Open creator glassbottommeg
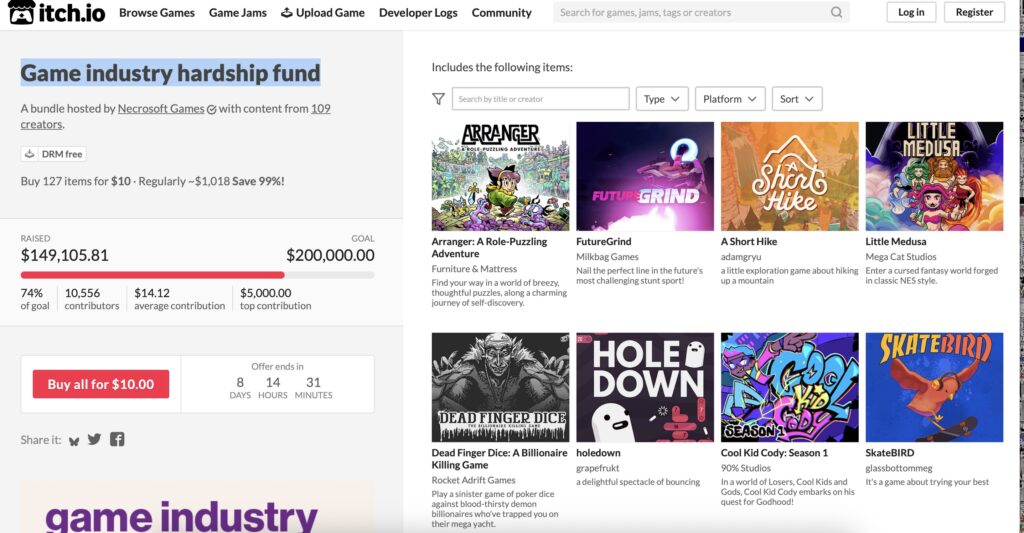 pos(899,468)
